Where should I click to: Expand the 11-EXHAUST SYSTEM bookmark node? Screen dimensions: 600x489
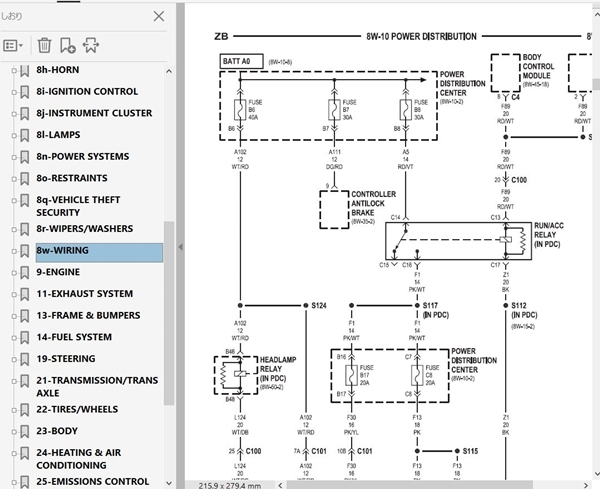[x=12, y=294]
